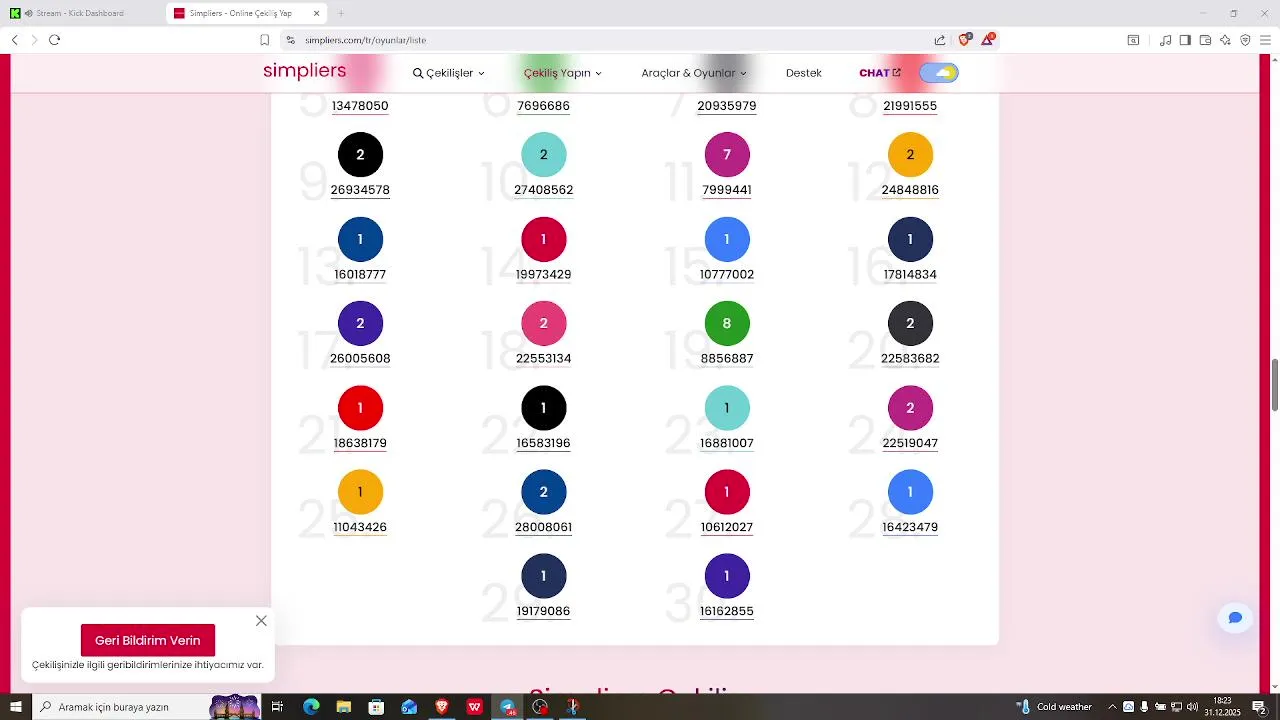Click the Brave VPN shield icon
The width and height of the screenshot is (1280, 720).
tap(1245, 40)
